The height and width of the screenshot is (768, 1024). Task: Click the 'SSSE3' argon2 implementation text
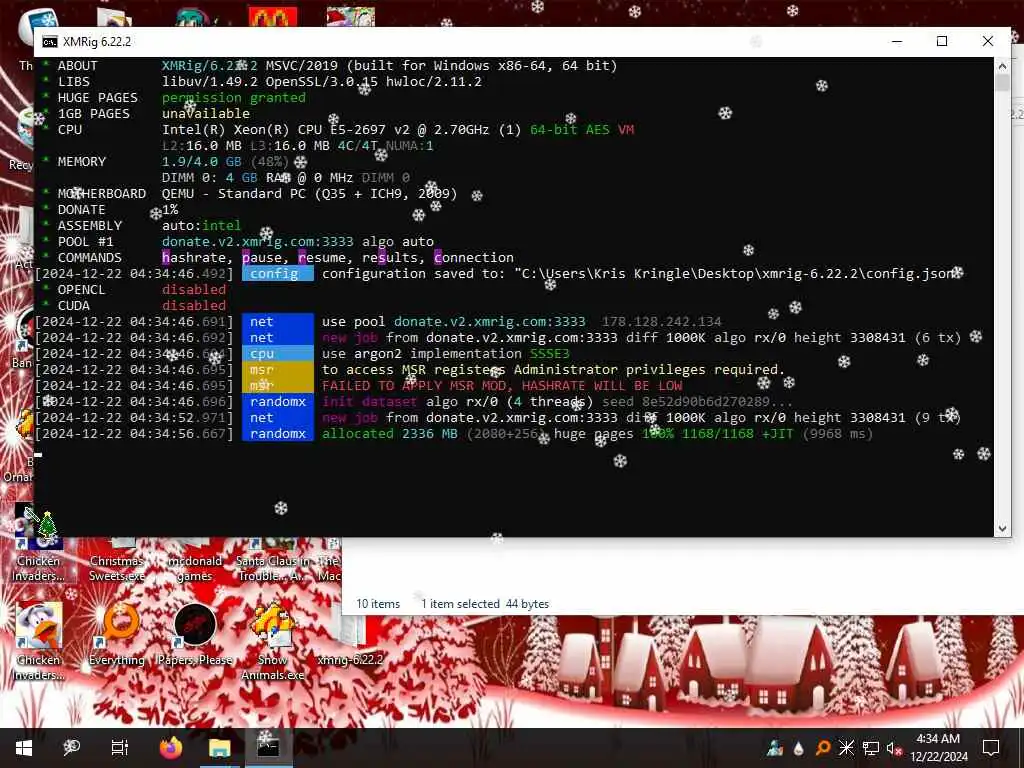[x=549, y=353]
